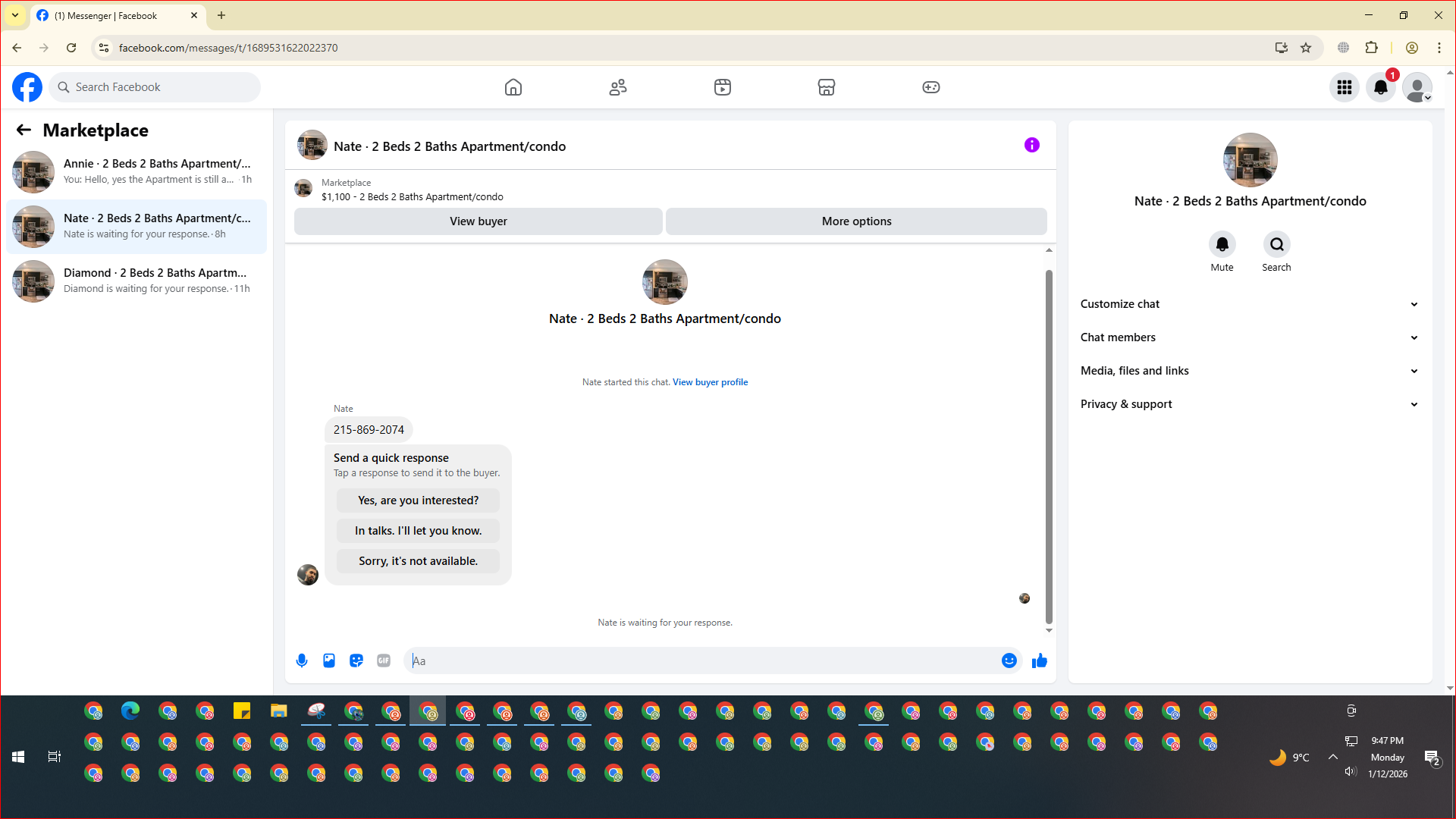Expand the Chat members section
Viewport: 1456px width, 819px height.
[1249, 337]
